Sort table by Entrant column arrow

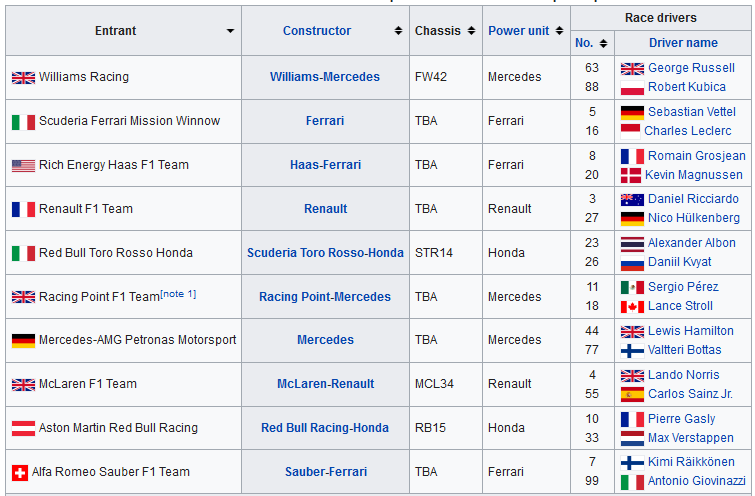click(230, 31)
